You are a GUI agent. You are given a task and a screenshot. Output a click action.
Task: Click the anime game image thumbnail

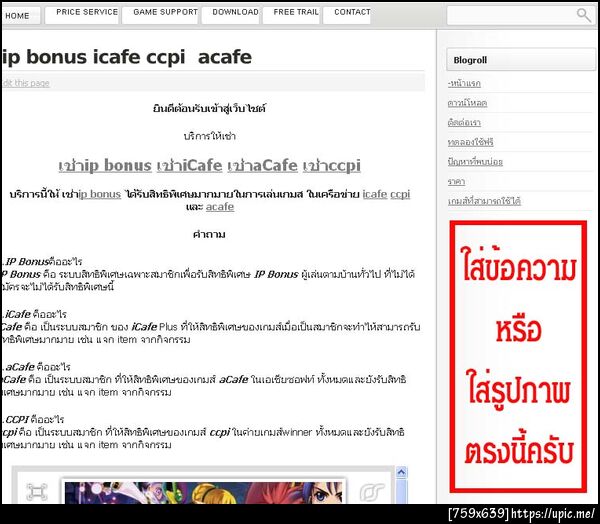(204, 493)
